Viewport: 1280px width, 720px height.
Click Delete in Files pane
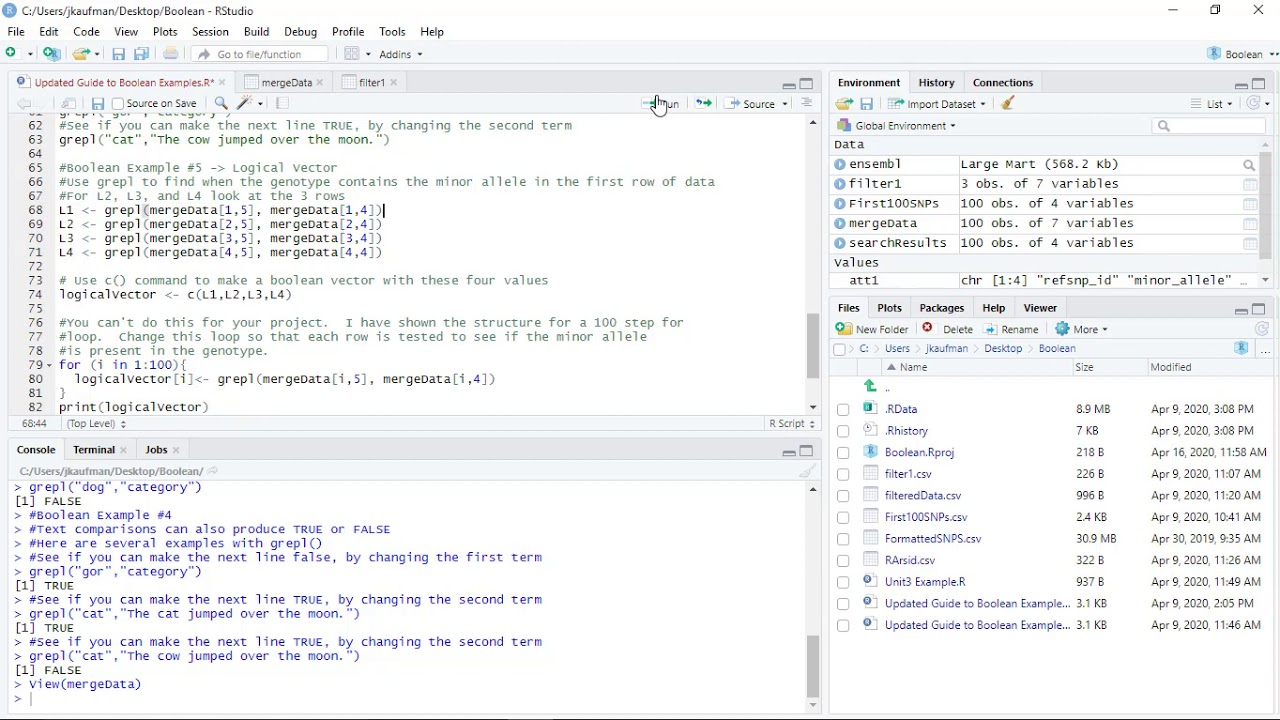click(x=948, y=329)
